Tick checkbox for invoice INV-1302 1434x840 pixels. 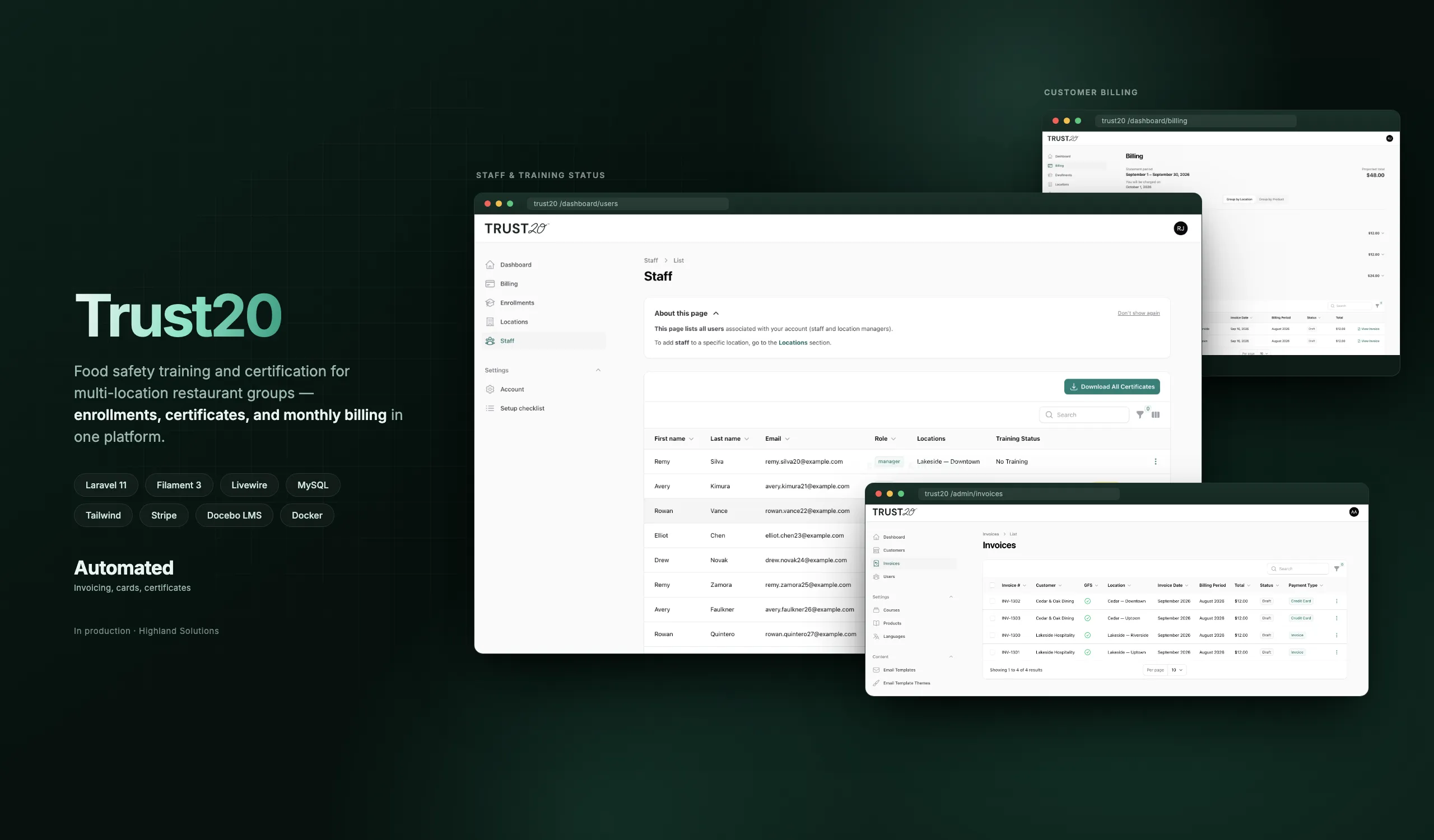[993, 601]
